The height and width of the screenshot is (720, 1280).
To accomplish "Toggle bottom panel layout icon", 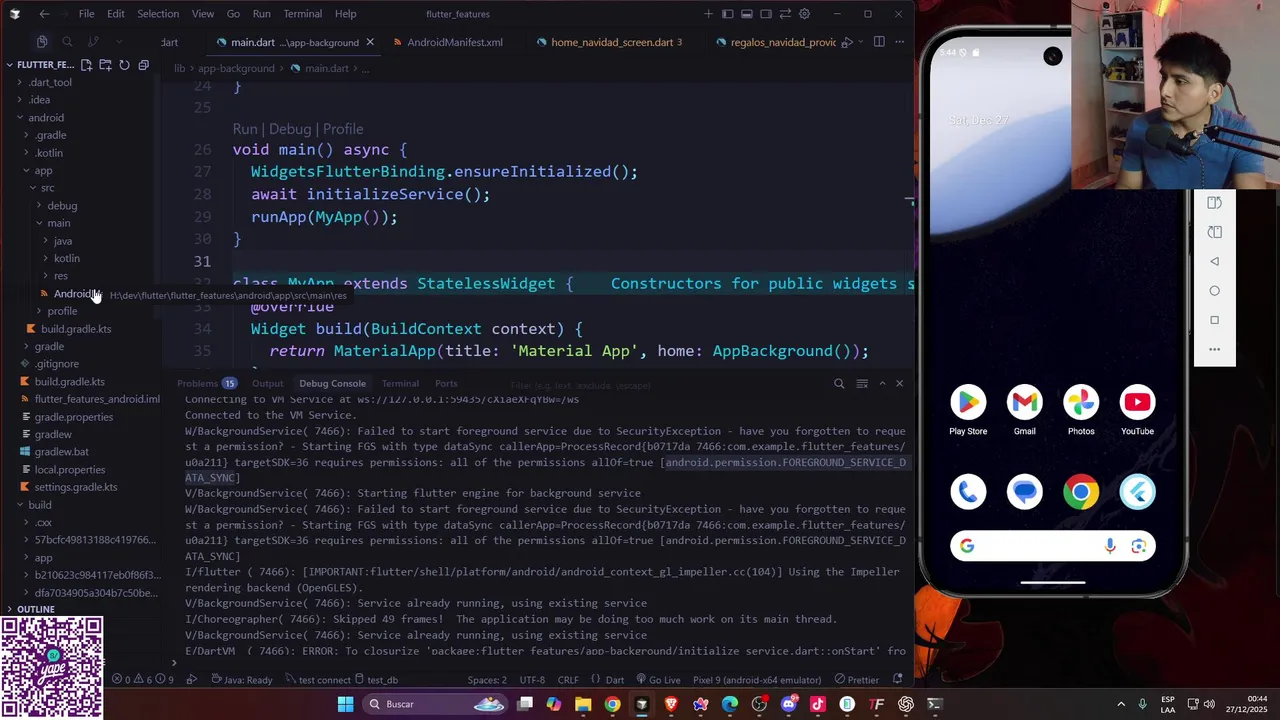I will 747,14.
